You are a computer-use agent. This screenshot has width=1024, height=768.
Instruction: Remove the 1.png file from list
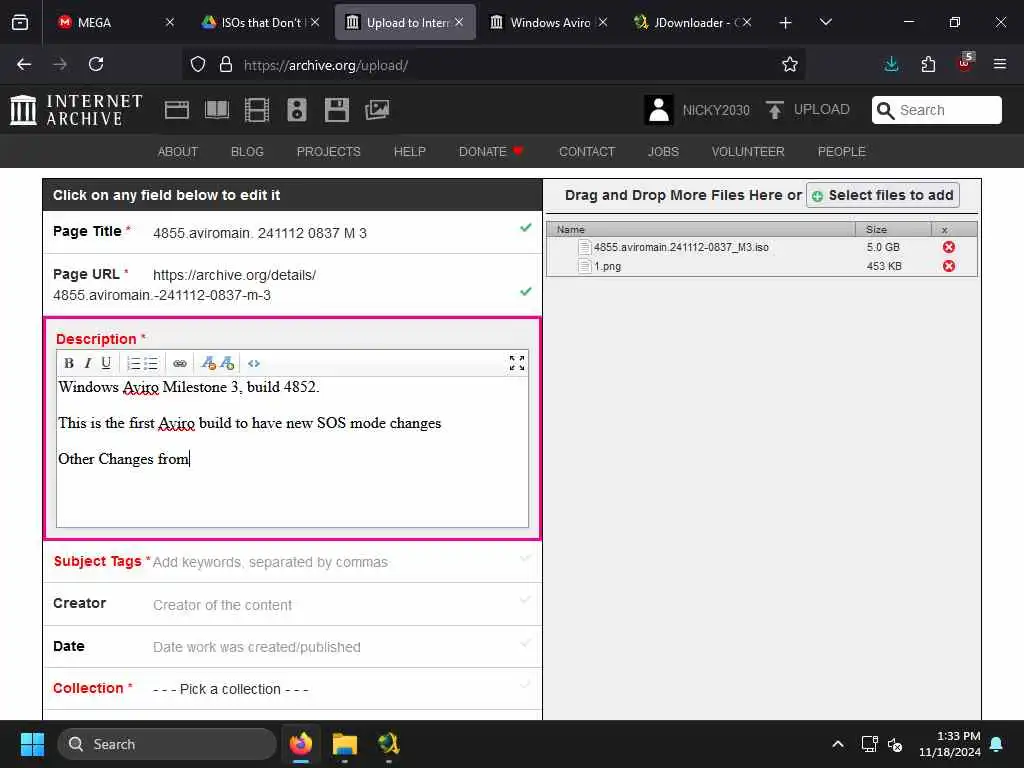coord(949,266)
